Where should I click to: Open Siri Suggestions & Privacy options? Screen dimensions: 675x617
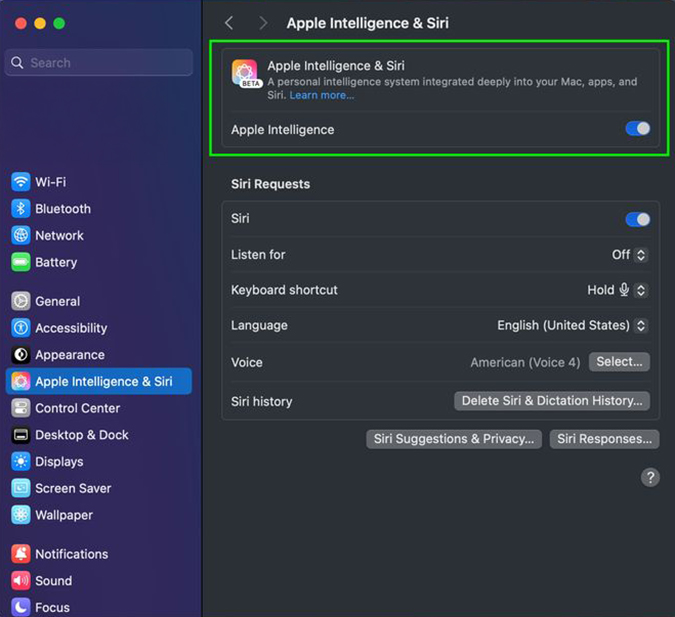tap(454, 439)
